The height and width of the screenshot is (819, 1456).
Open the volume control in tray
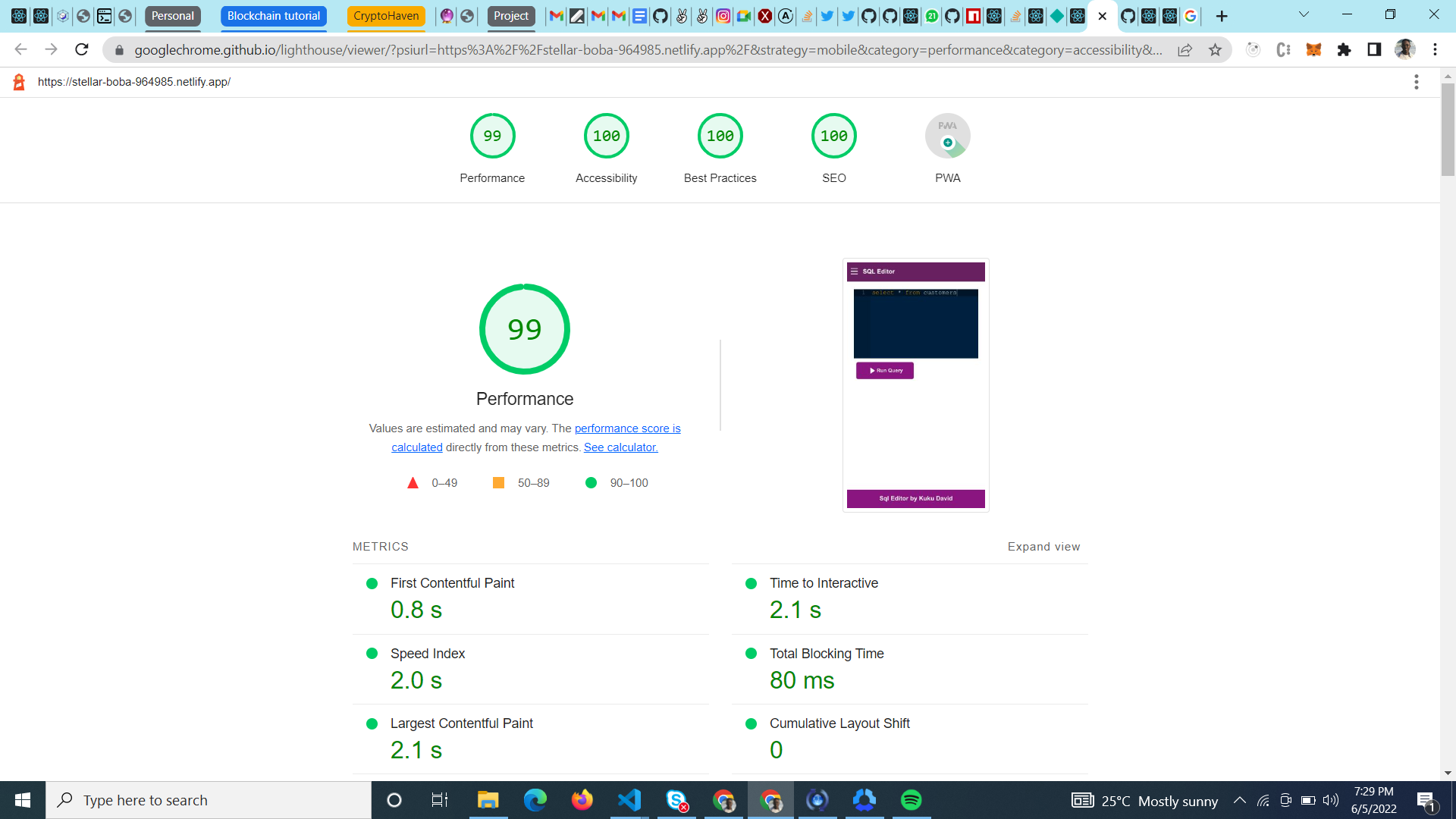1331,800
